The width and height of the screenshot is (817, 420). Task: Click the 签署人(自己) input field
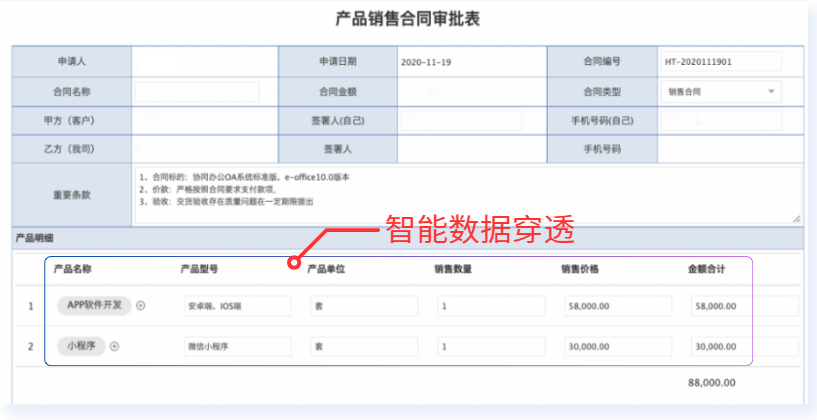(461, 120)
